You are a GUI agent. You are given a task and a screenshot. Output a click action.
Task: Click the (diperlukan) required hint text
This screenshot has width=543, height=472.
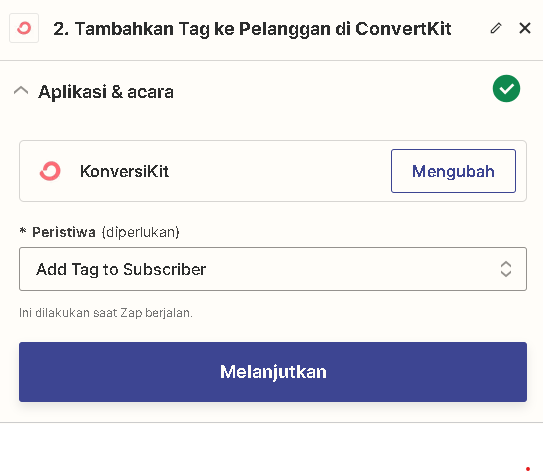tap(141, 232)
